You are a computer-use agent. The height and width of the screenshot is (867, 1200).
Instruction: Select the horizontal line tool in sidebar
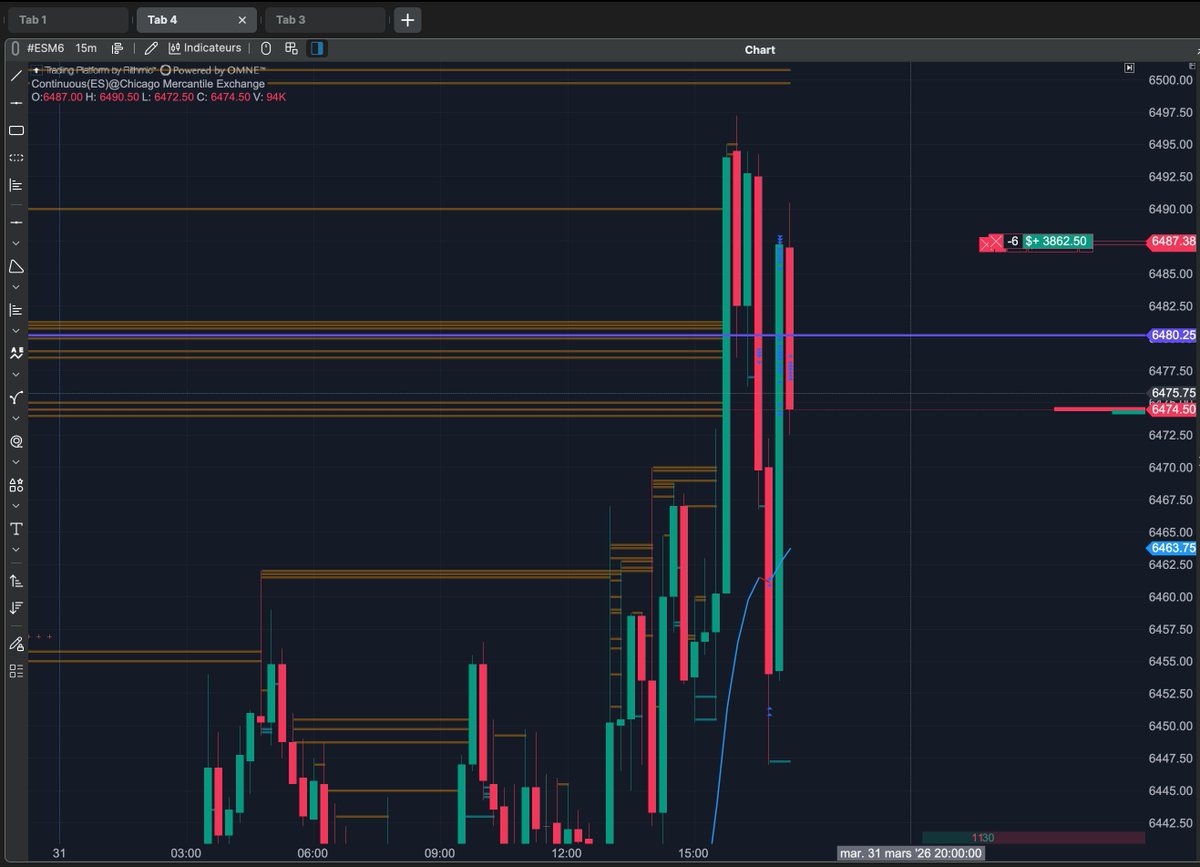(x=16, y=103)
